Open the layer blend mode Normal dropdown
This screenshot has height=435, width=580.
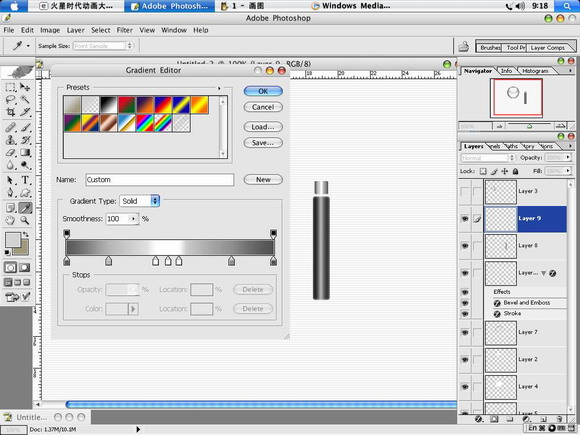click(x=488, y=158)
